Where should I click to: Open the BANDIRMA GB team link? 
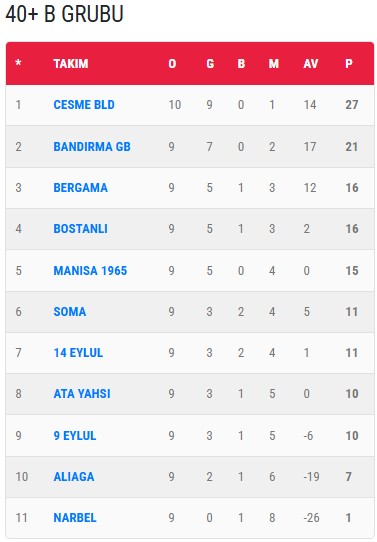tap(92, 147)
